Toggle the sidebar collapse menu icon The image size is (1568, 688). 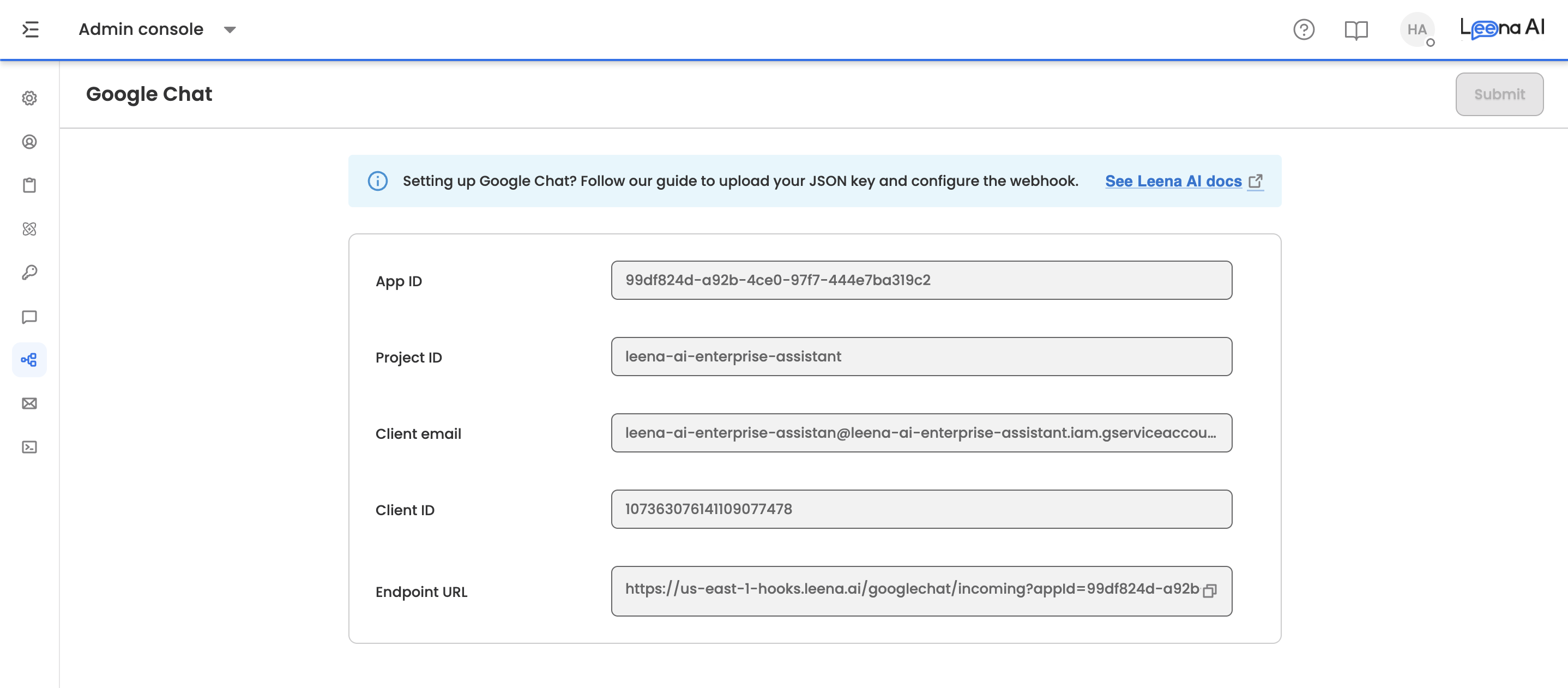pyautogui.click(x=31, y=29)
